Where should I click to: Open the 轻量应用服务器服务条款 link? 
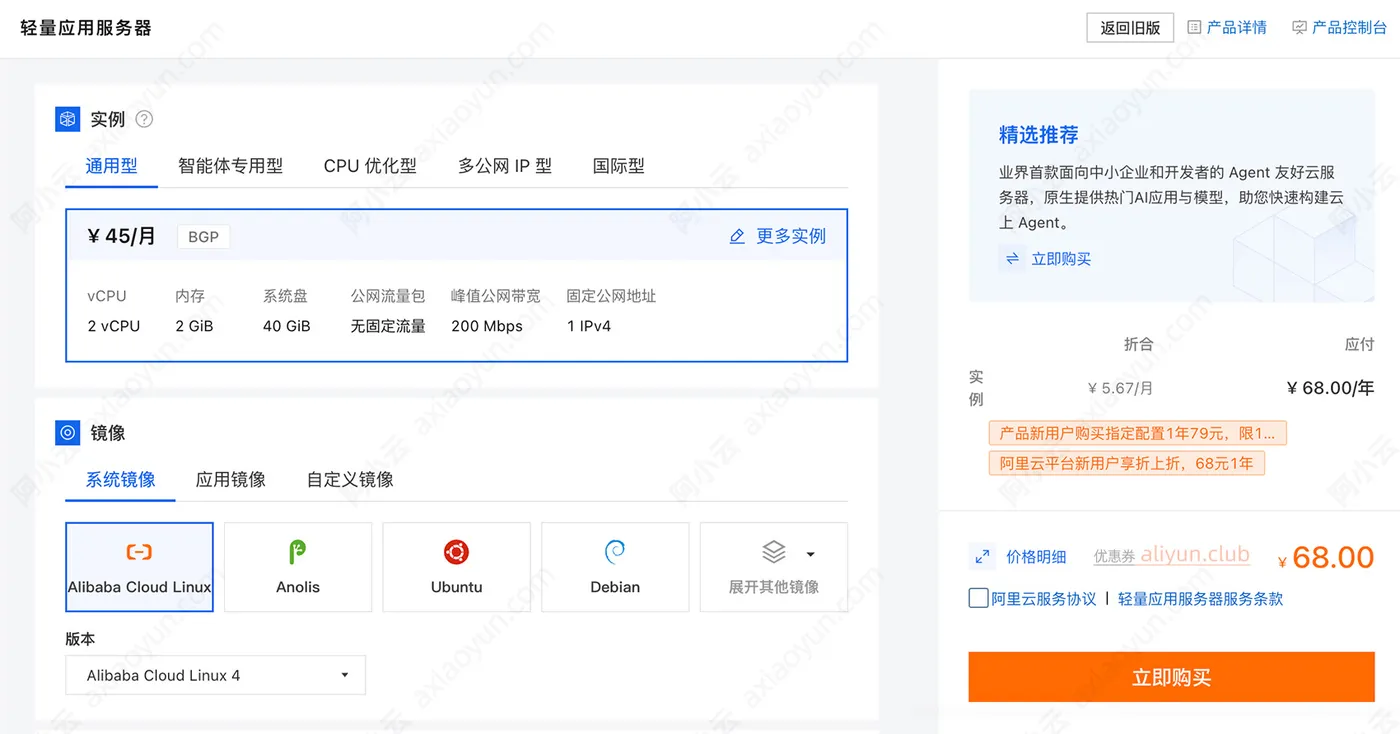coord(1200,599)
